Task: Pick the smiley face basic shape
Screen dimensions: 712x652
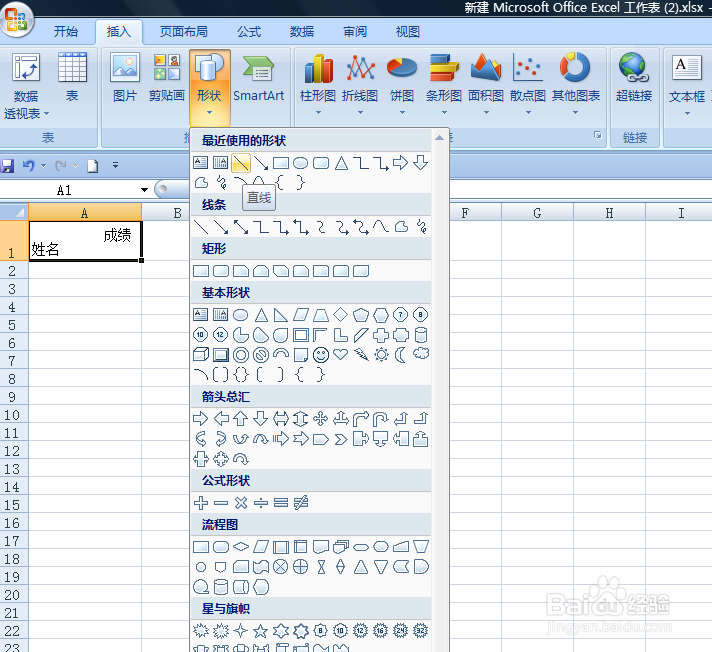Action: point(321,355)
